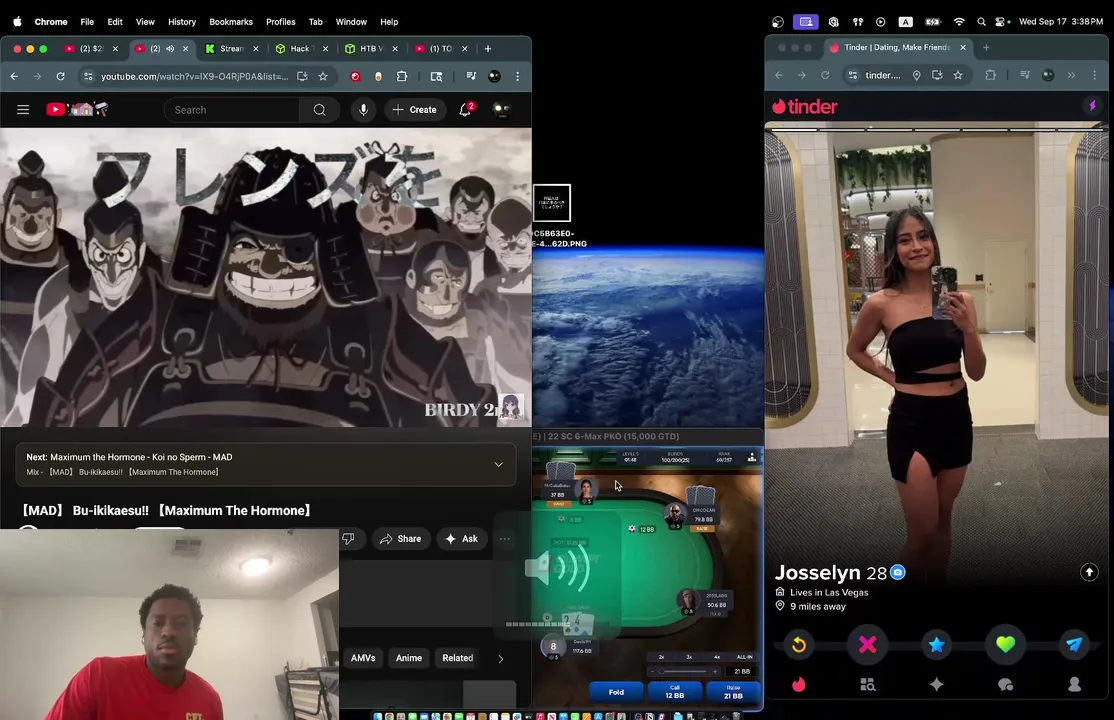The width and height of the screenshot is (1114, 720).
Task: Open Tinder flame home tab
Action: coord(799,684)
